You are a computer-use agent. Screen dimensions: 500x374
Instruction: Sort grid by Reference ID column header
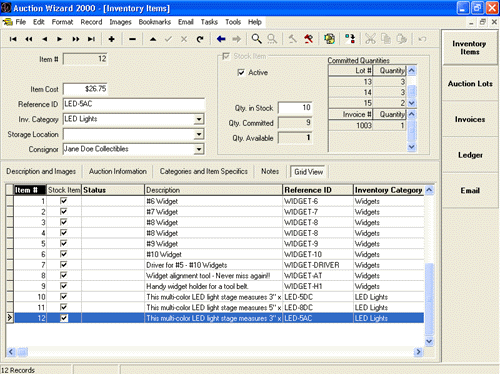[x=318, y=190]
